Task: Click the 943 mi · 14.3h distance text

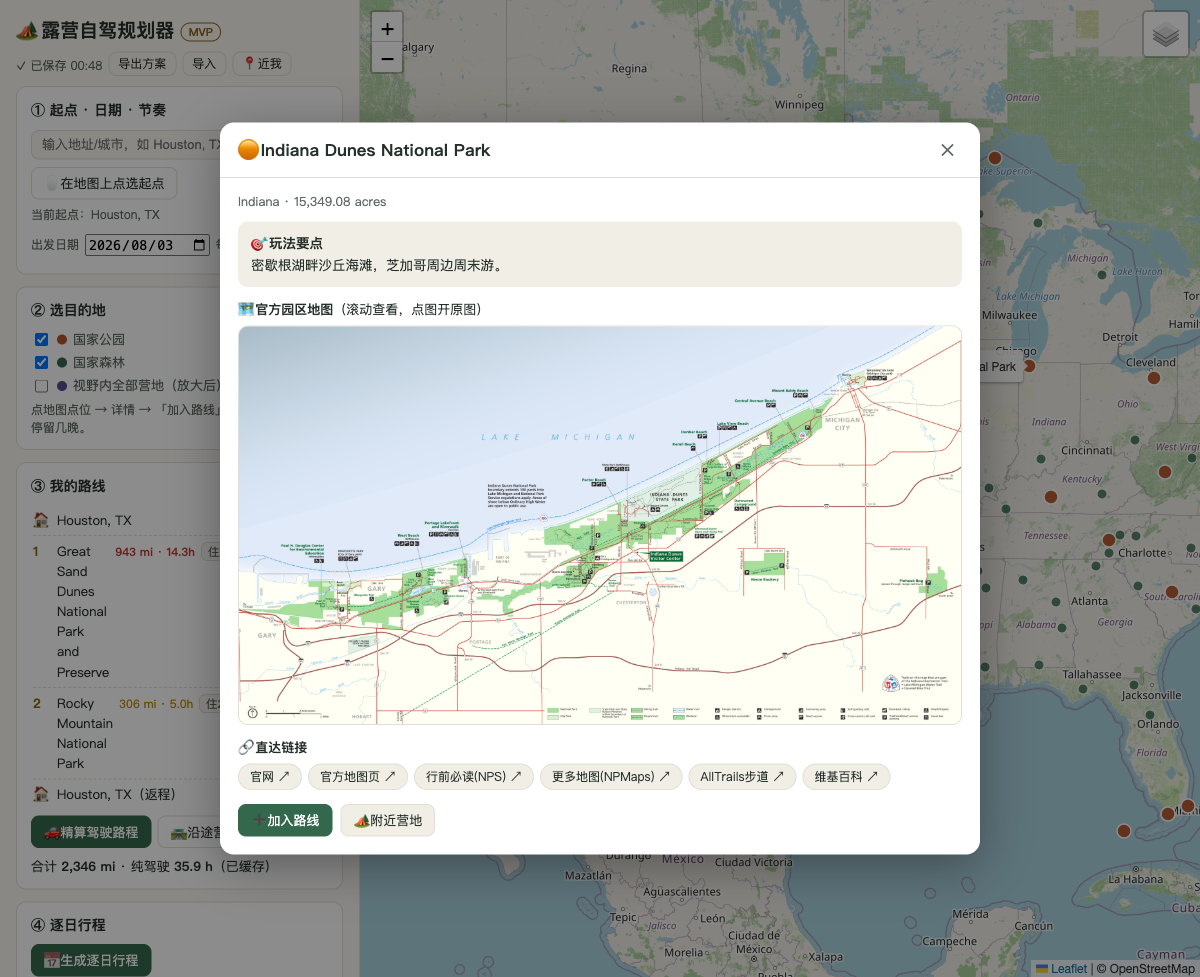Action: pyautogui.click(x=155, y=552)
